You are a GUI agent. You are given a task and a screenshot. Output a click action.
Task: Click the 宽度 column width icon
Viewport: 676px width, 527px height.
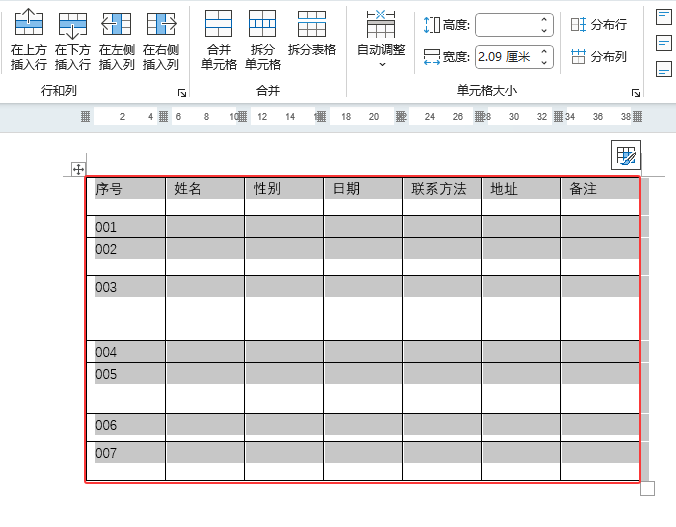pos(432,57)
